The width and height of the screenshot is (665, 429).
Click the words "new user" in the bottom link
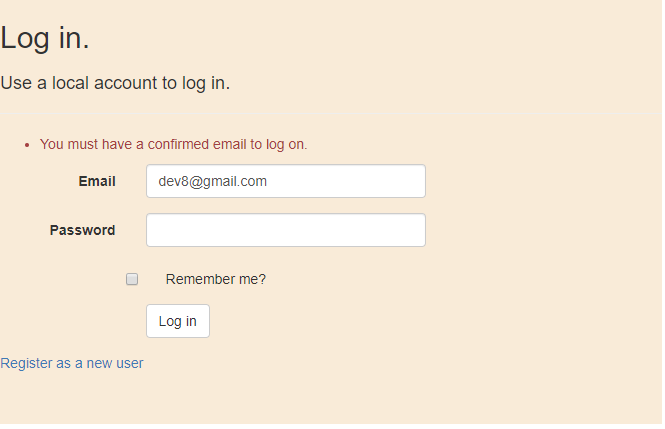click(115, 363)
